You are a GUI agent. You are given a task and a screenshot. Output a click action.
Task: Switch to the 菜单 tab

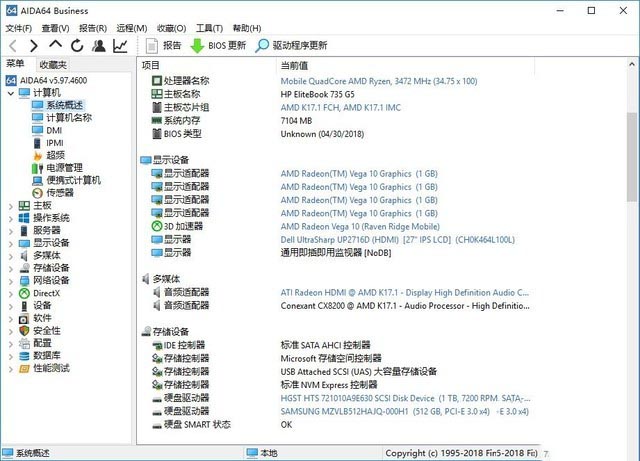coord(15,64)
